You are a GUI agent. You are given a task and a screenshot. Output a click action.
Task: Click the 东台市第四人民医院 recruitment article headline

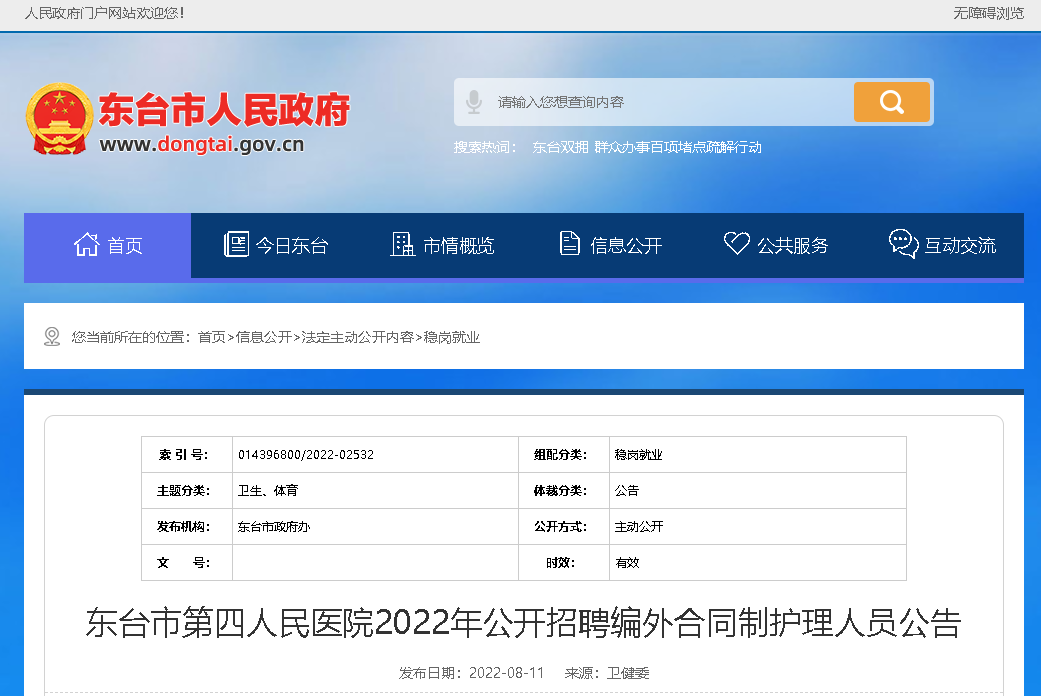point(523,622)
